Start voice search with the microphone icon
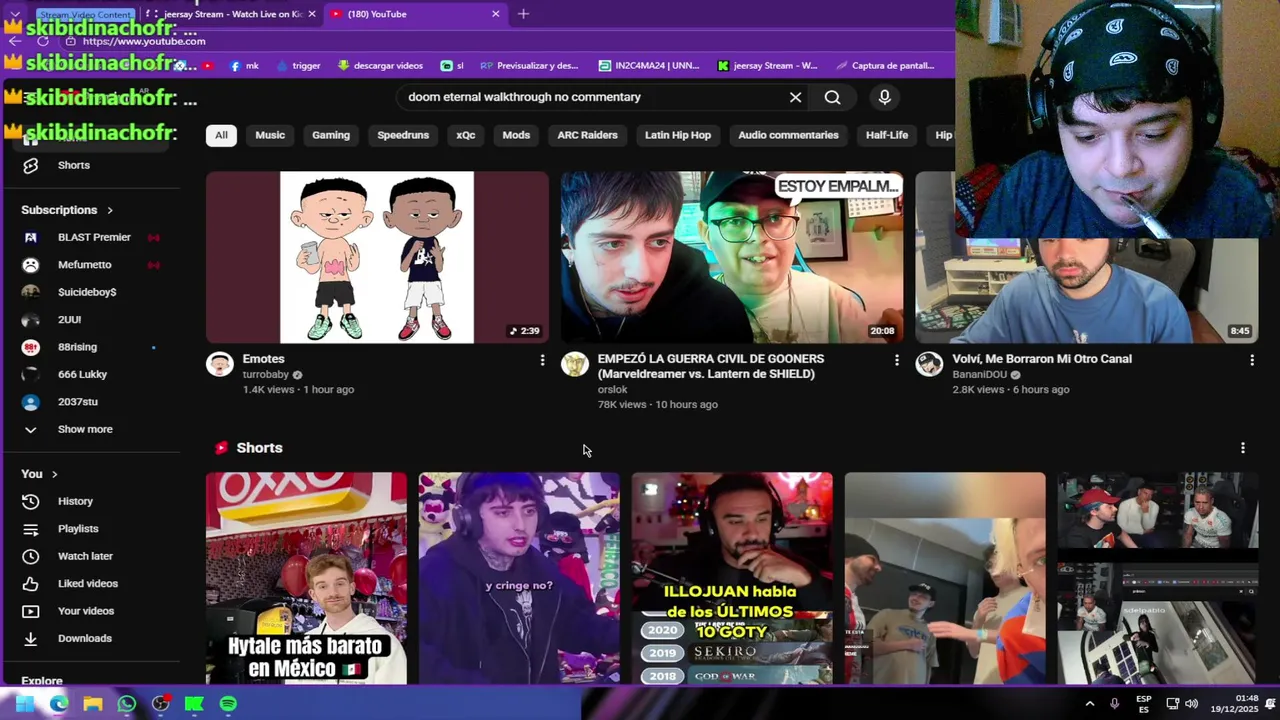 (884, 97)
